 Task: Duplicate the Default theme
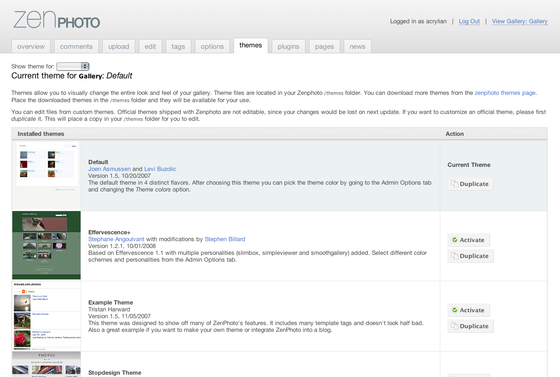pyautogui.click(x=470, y=184)
